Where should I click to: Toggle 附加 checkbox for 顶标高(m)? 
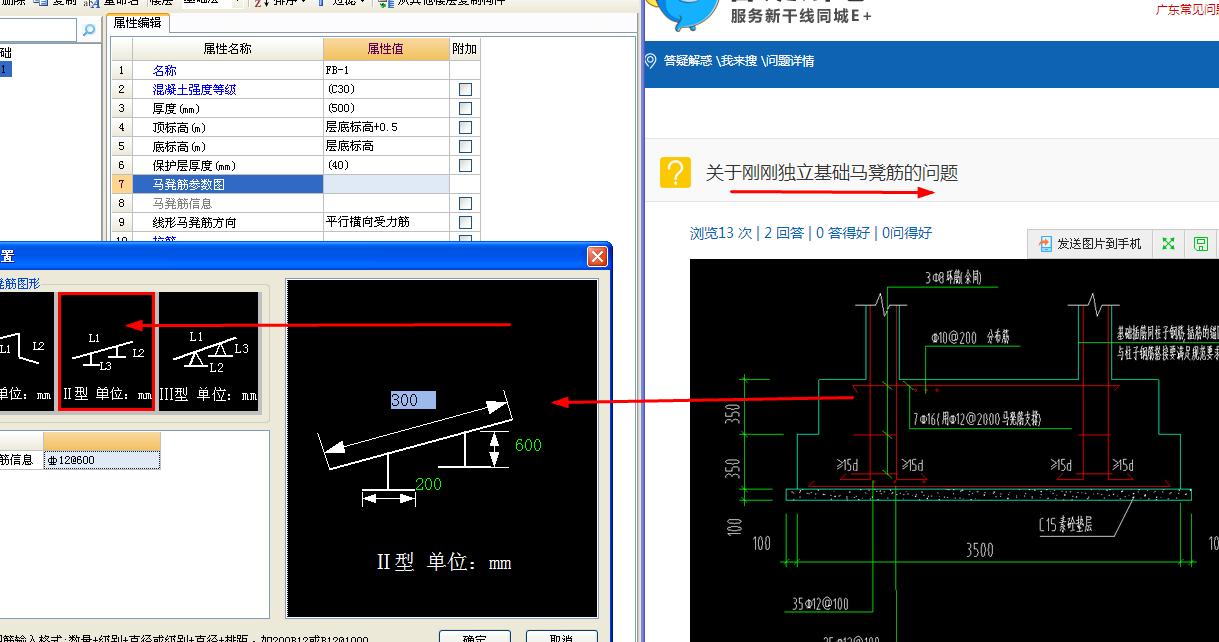point(465,128)
